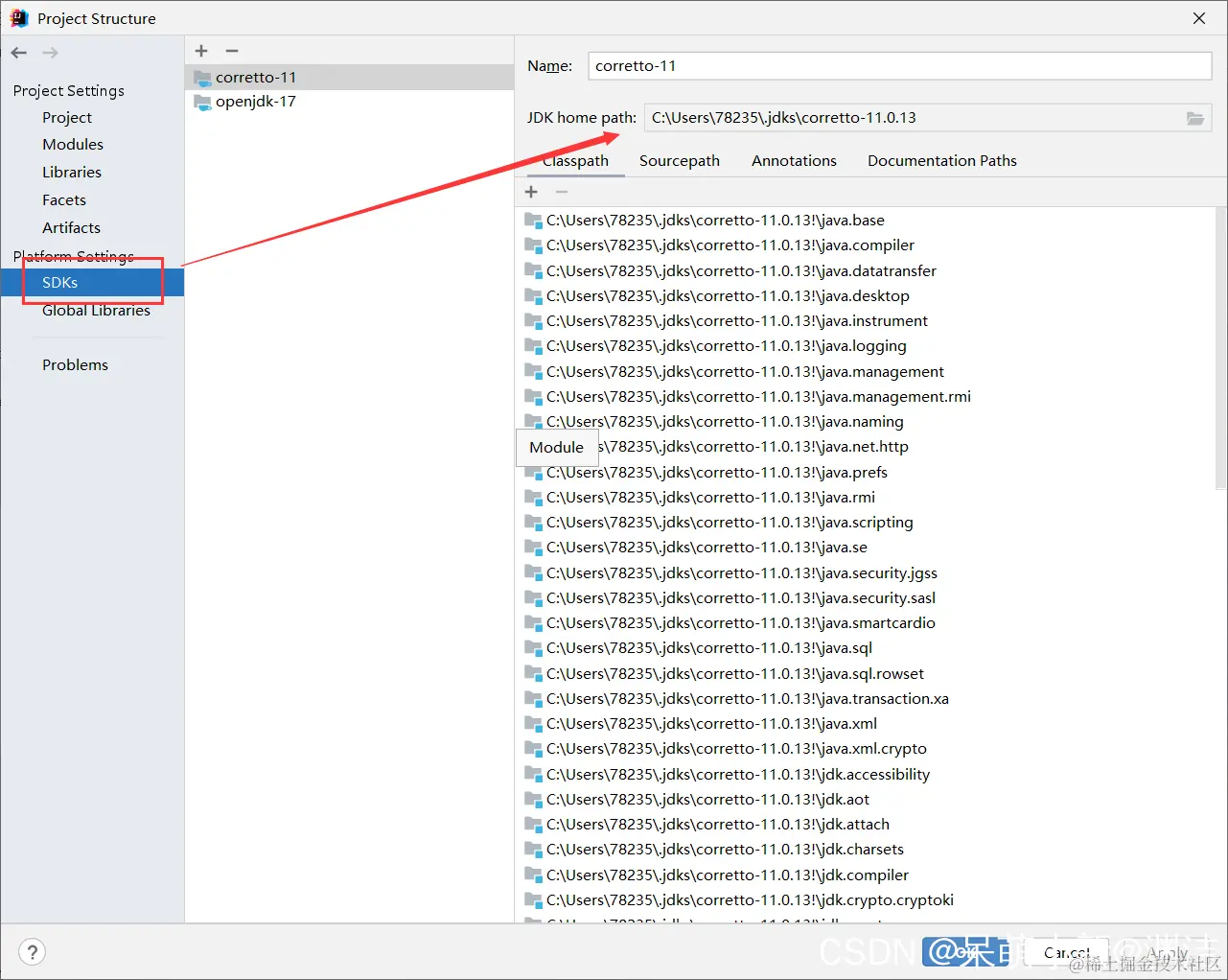Click folder icon beside java.compiler entry

[533, 245]
